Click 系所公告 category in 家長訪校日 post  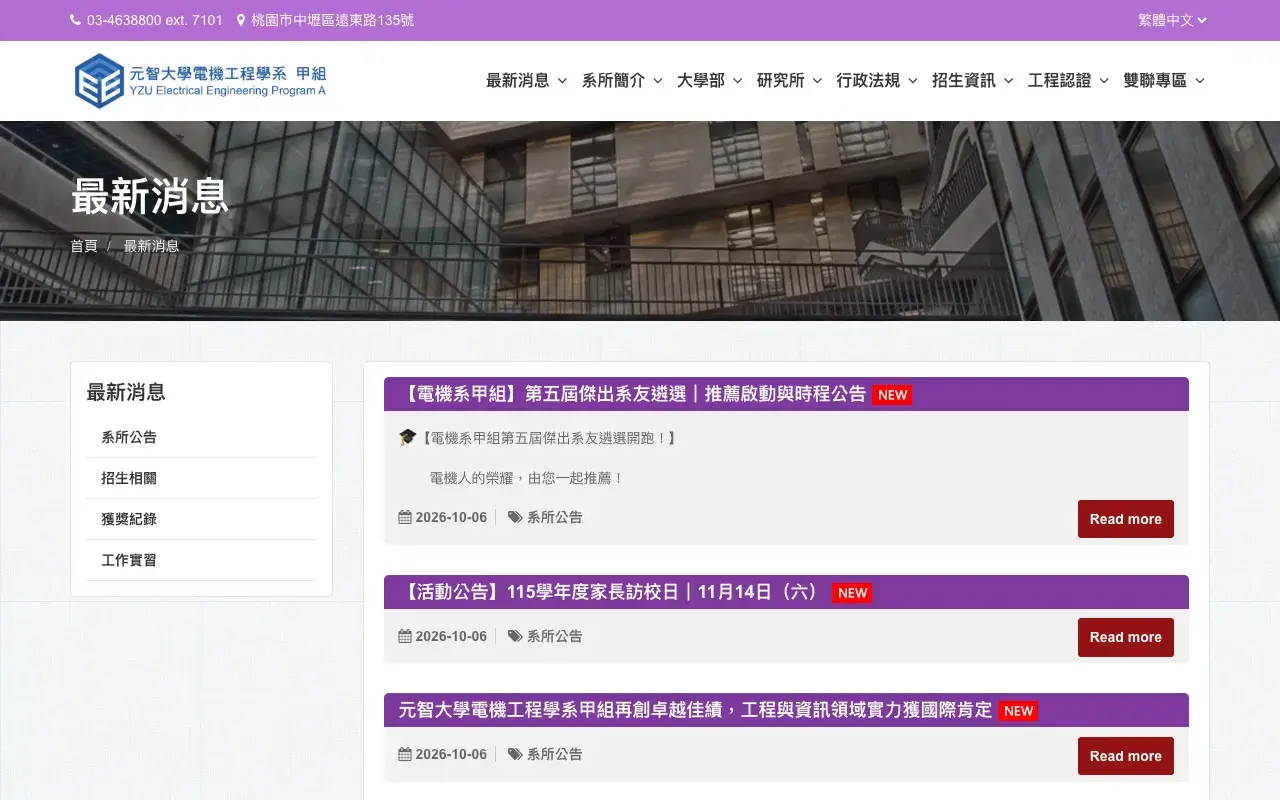pyautogui.click(x=554, y=636)
